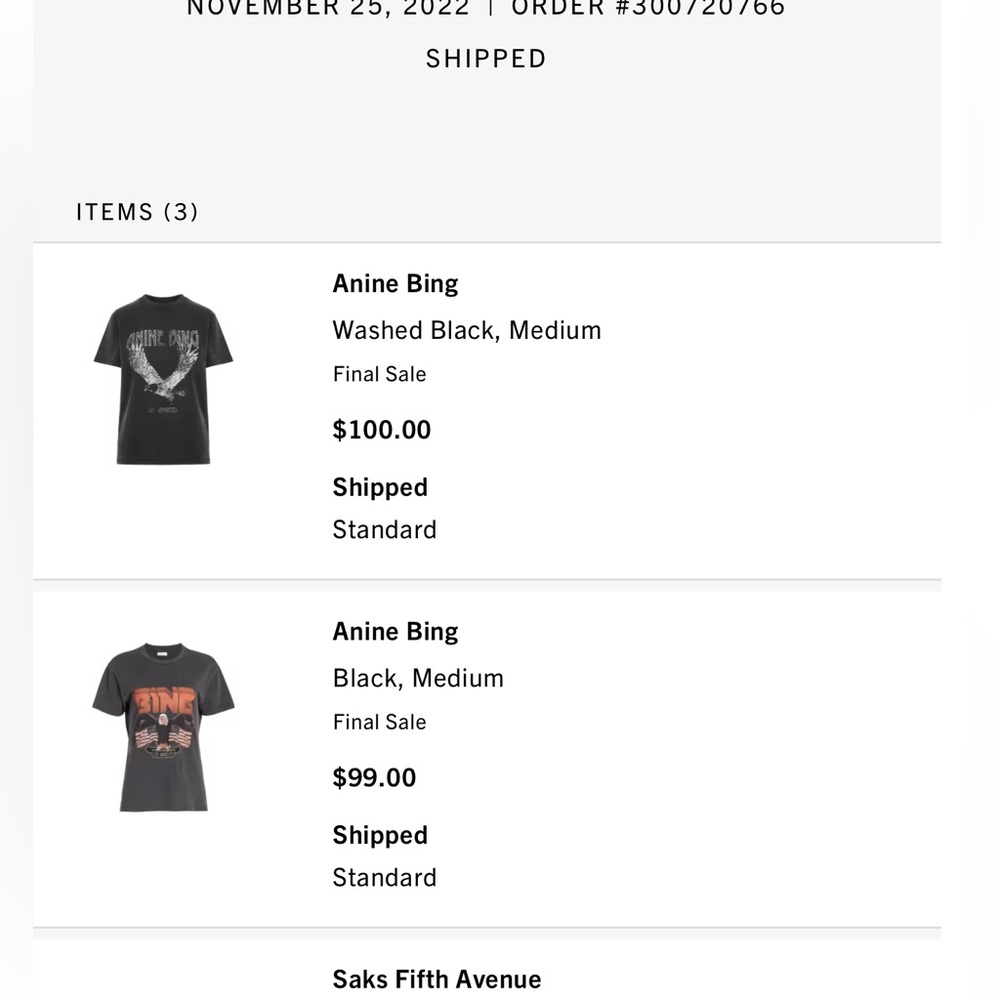Click Final Sale label on washed black tee
The width and height of the screenshot is (1000, 1000).
click(x=379, y=374)
